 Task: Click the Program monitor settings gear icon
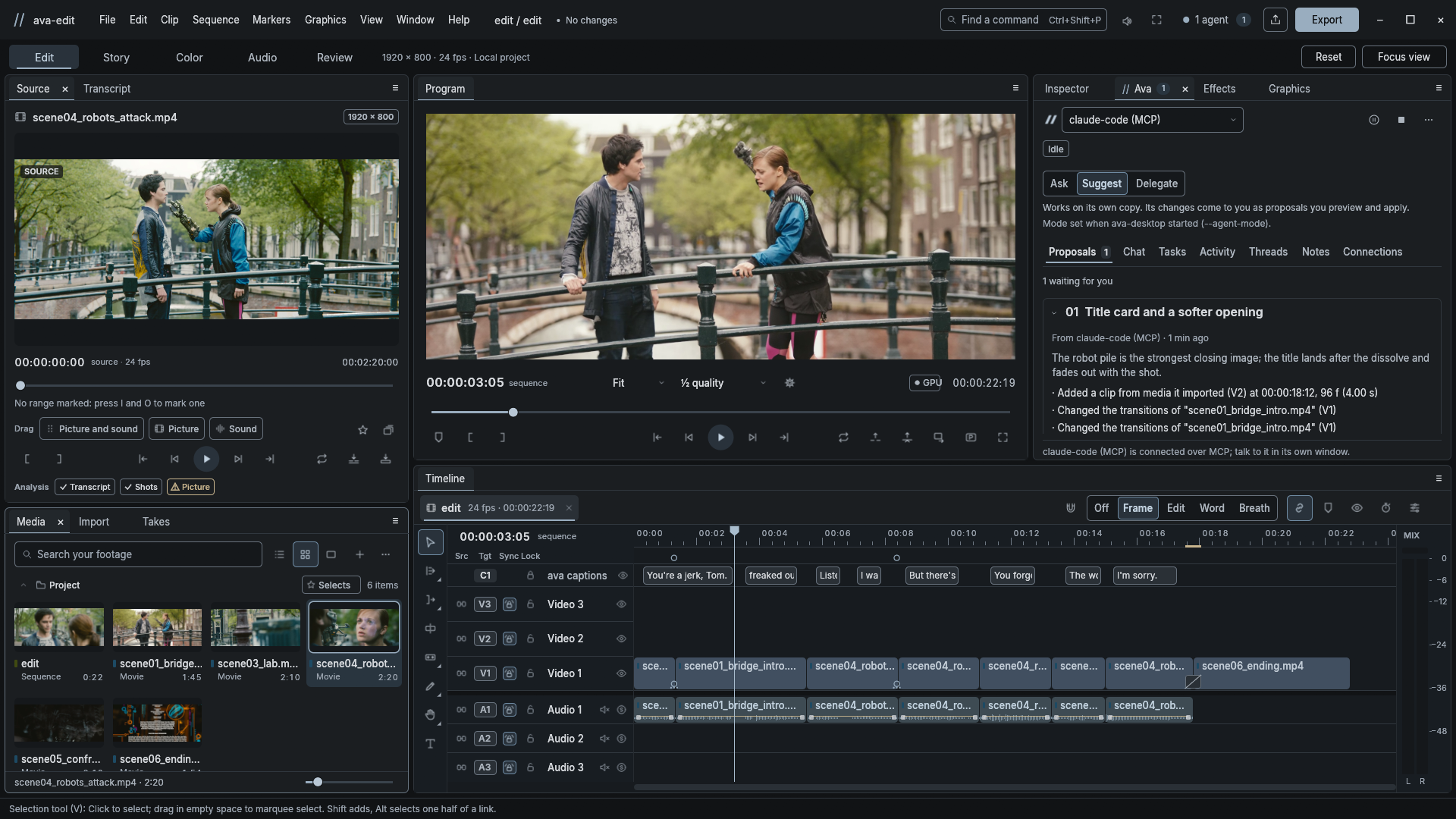(x=789, y=383)
